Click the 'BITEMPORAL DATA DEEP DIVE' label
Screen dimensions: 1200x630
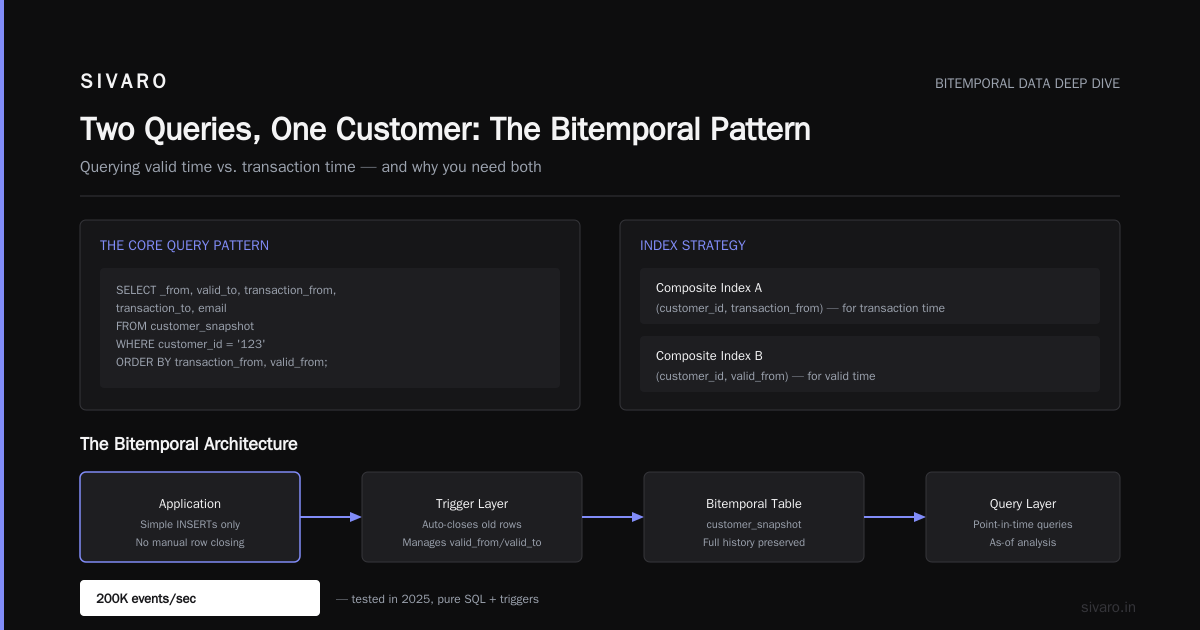[x=1027, y=84]
